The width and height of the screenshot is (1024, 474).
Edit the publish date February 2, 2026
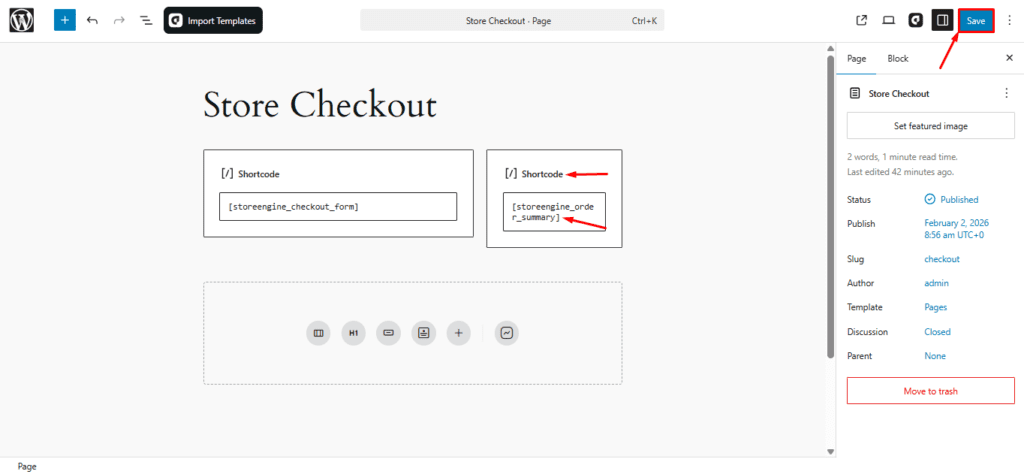[954, 229]
